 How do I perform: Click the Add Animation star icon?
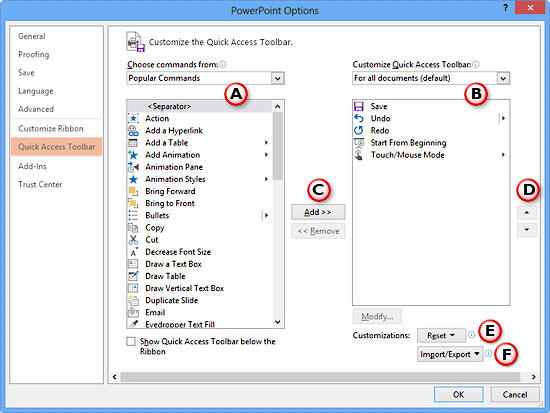tap(133, 155)
